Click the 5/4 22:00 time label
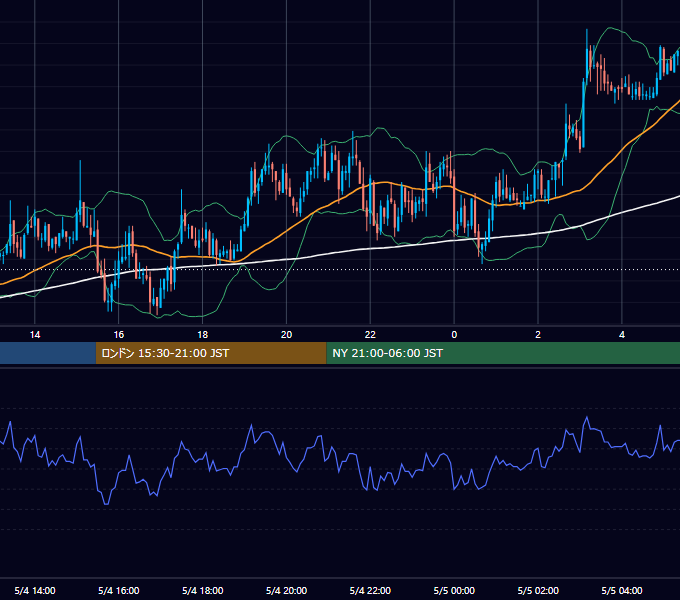This screenshot has height=600, width=680. [x=370, y=590]
